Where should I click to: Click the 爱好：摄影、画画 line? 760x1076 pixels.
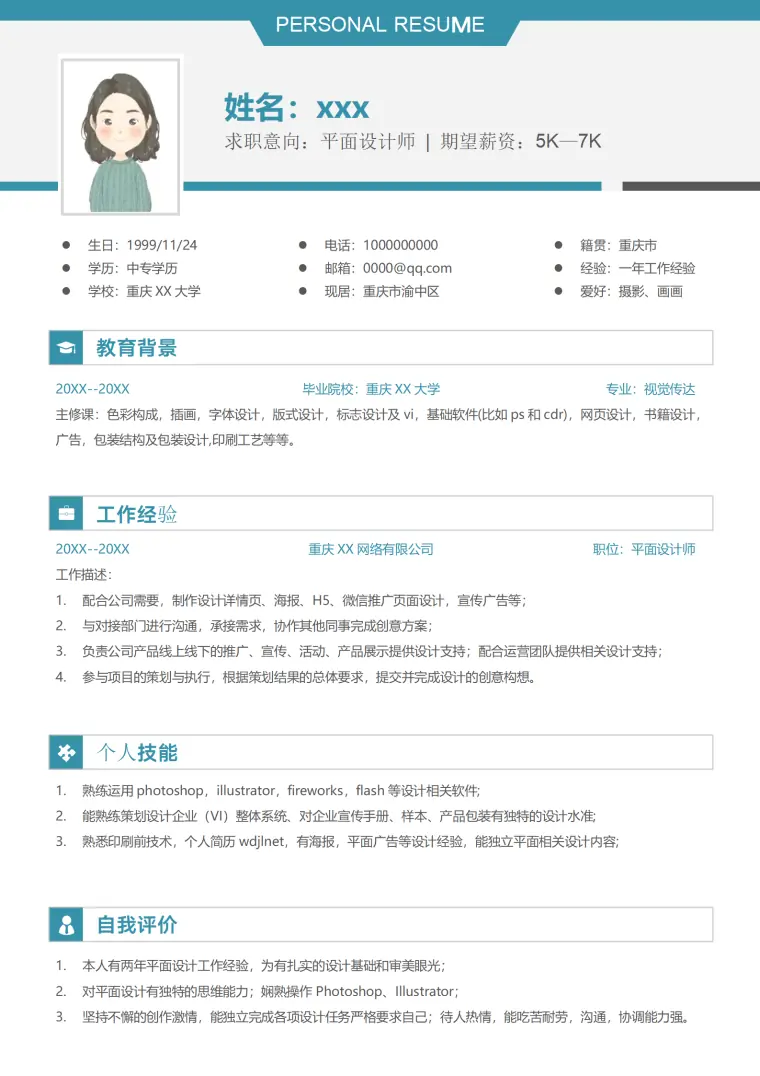point(631,291)
